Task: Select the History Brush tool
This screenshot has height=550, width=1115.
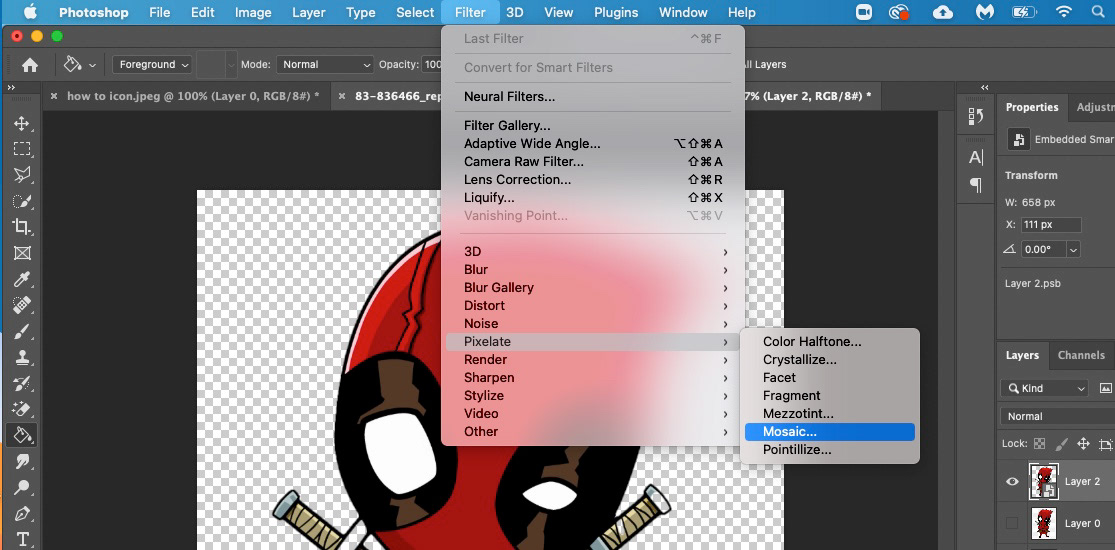Action: pos(21,384)
